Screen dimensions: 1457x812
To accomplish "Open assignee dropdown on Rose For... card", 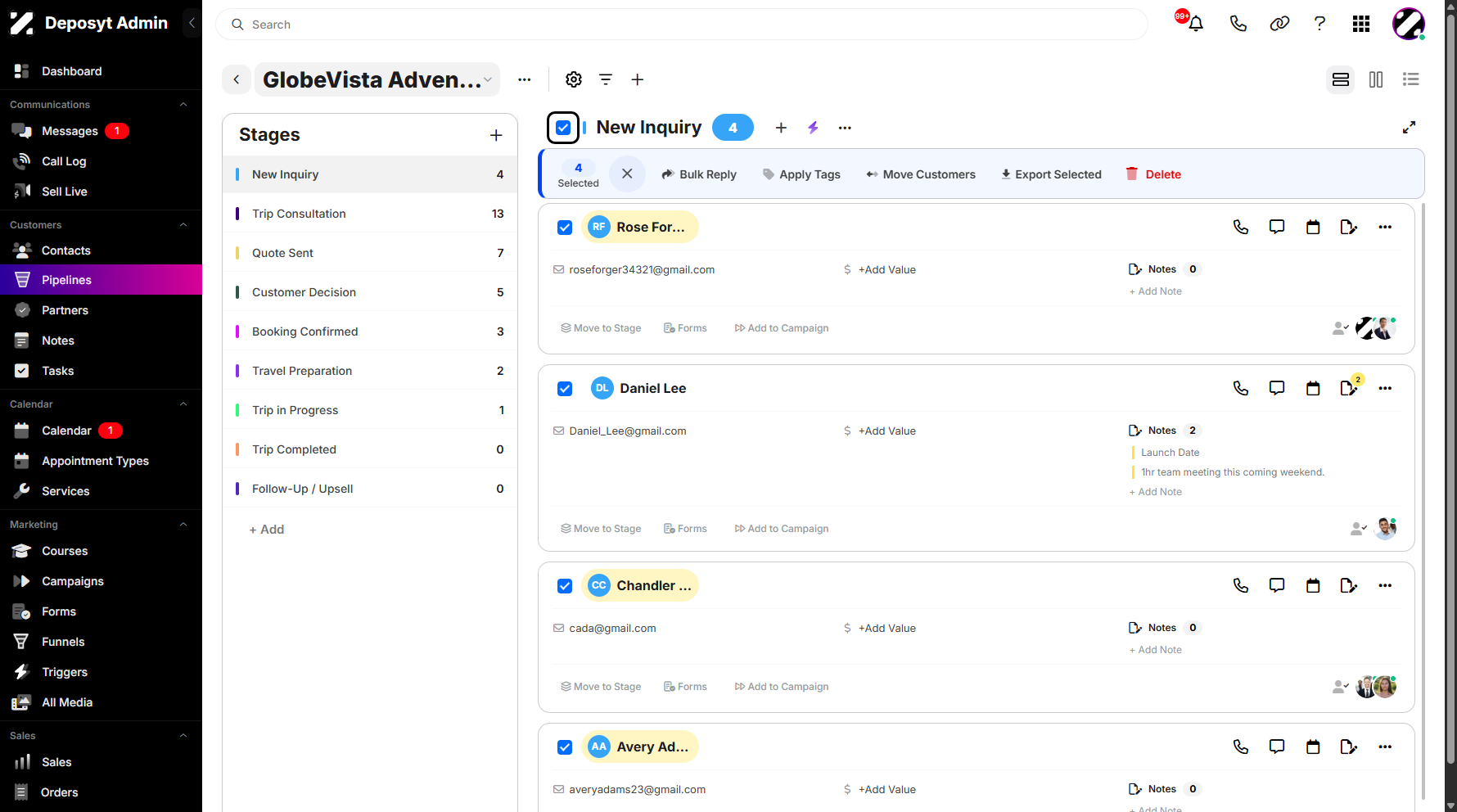I will point(1341,328).
